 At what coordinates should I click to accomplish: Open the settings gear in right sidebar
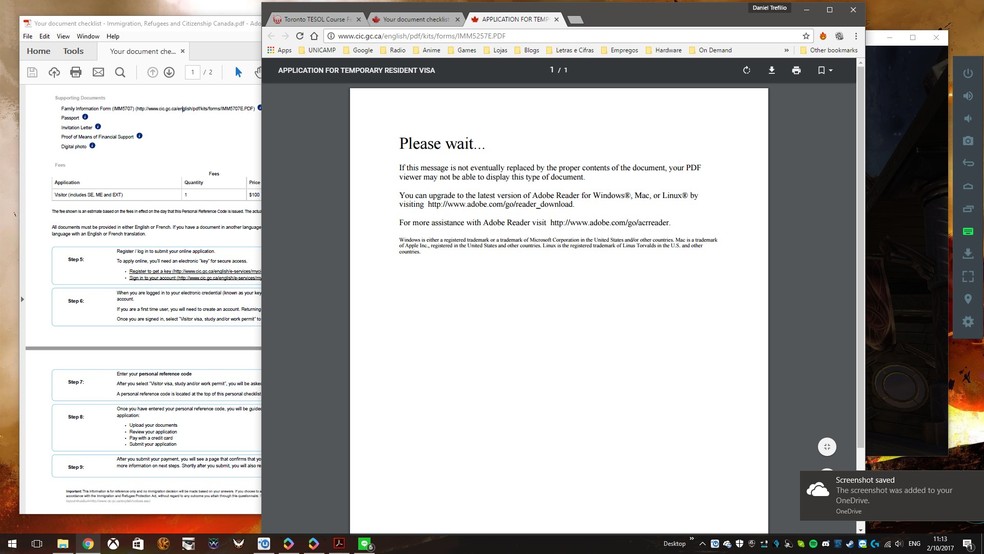(x=968, y=321)
